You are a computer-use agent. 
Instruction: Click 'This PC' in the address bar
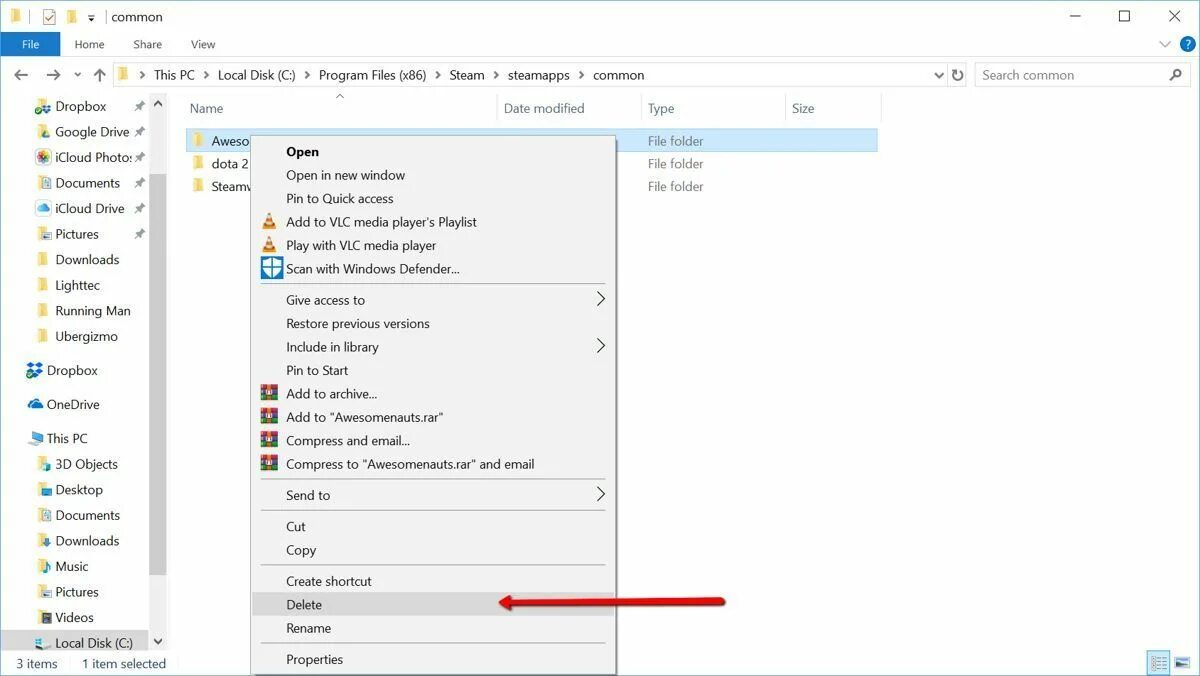pos(174,75)
